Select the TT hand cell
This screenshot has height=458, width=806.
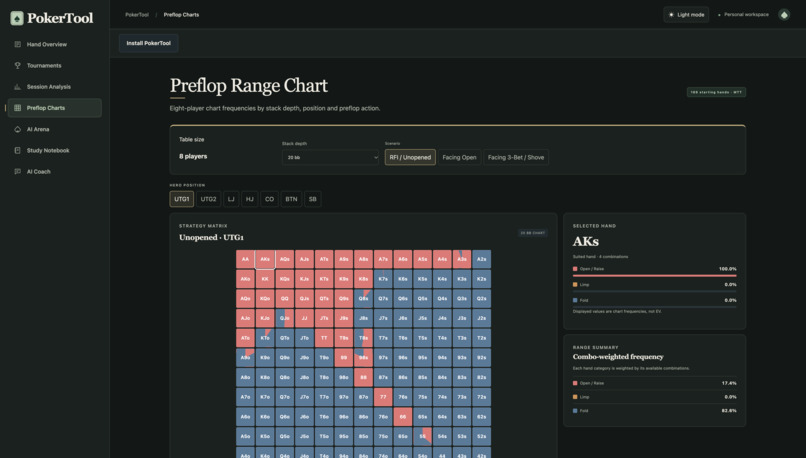[x=324, y=338]
